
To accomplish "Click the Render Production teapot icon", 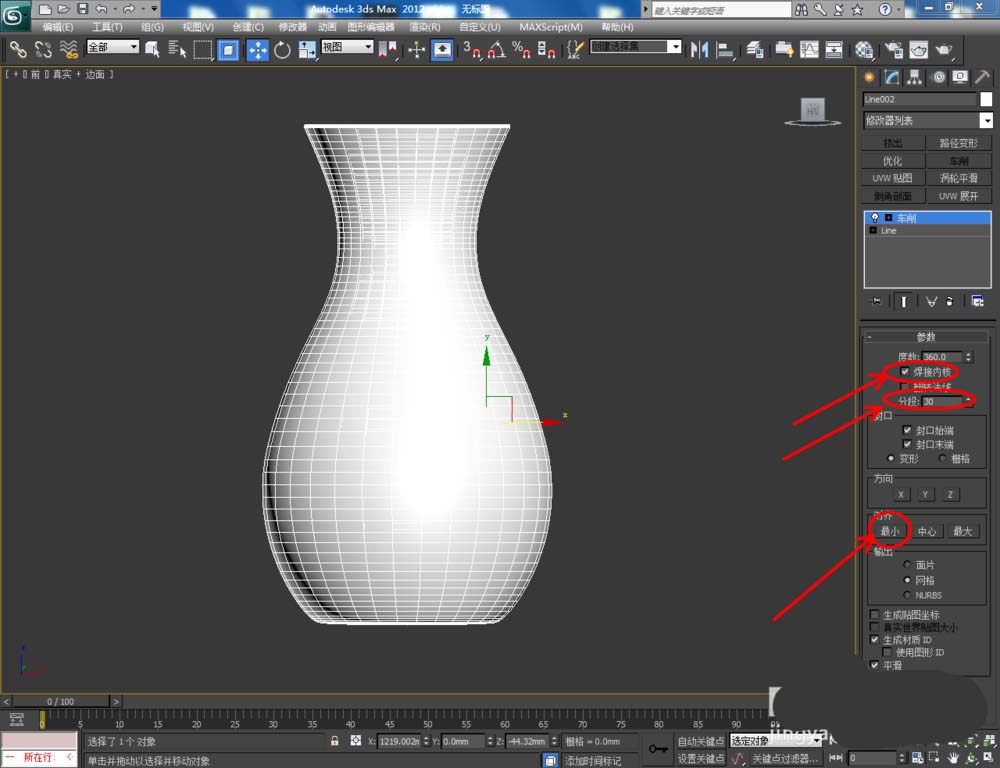I will (x=944, y=49).
